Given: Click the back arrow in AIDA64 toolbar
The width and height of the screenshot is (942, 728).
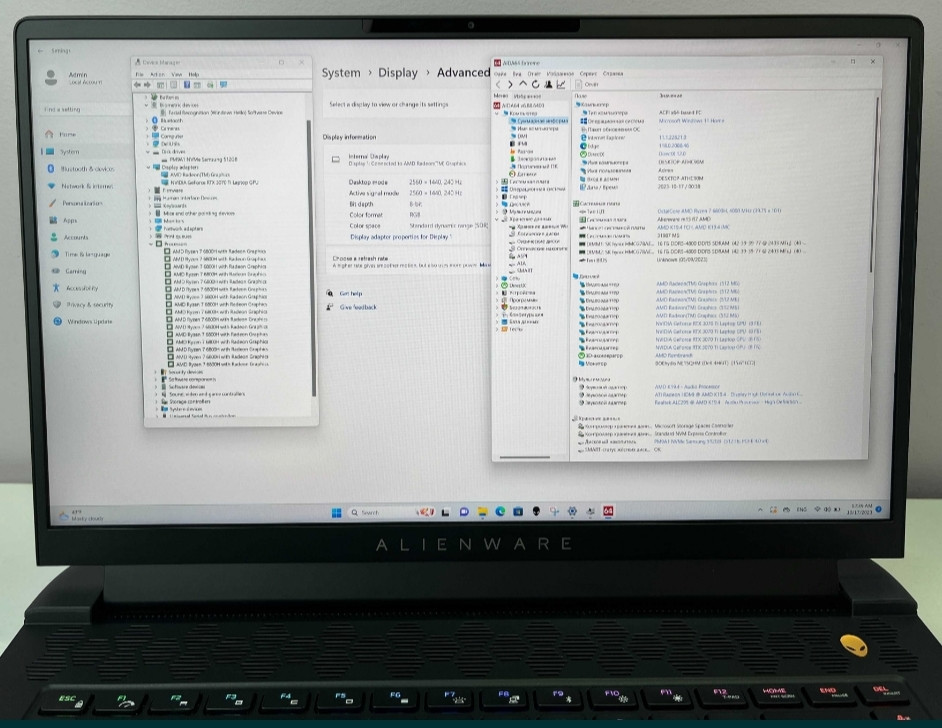Looking at the screenshot, I should pyautogui.click(x=498, y=84).
